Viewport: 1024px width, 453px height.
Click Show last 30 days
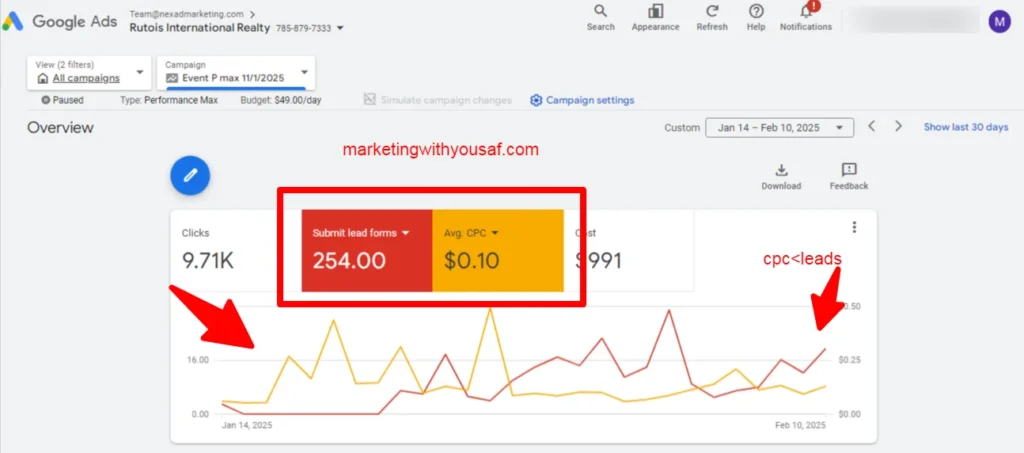pyautogui.click(x=966, y=127)
